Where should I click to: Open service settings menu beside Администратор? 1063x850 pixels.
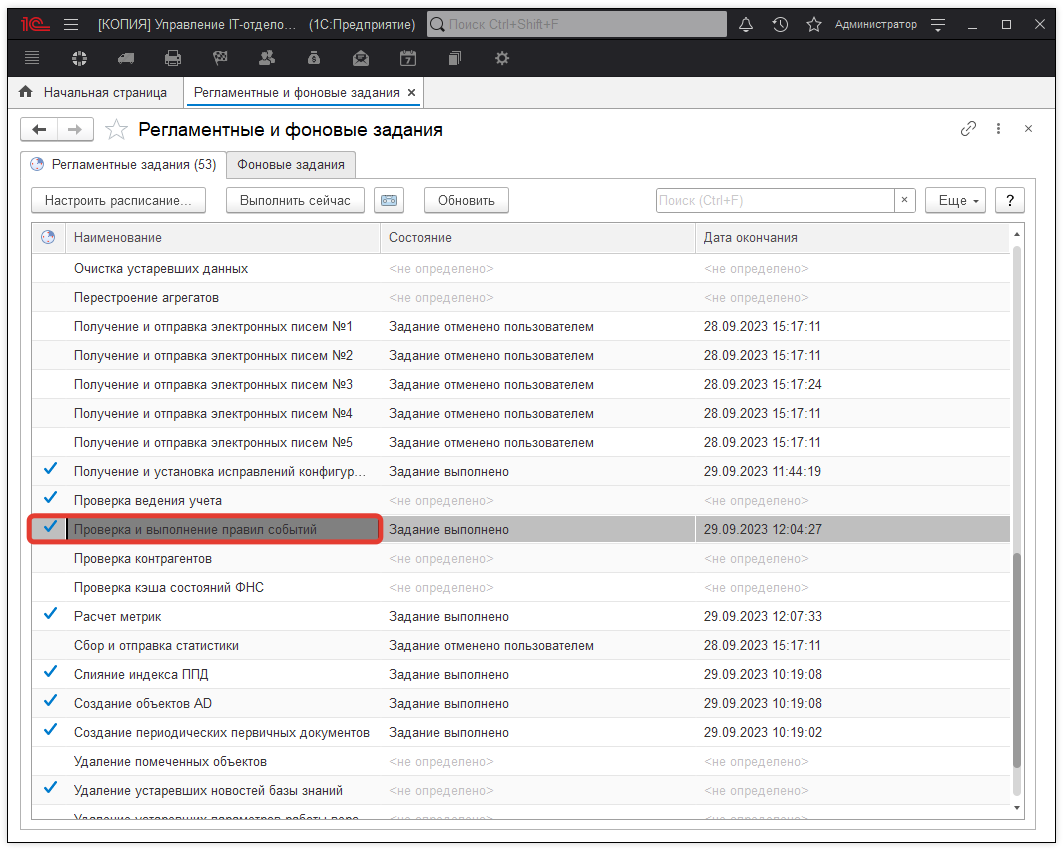coord(937,24)
